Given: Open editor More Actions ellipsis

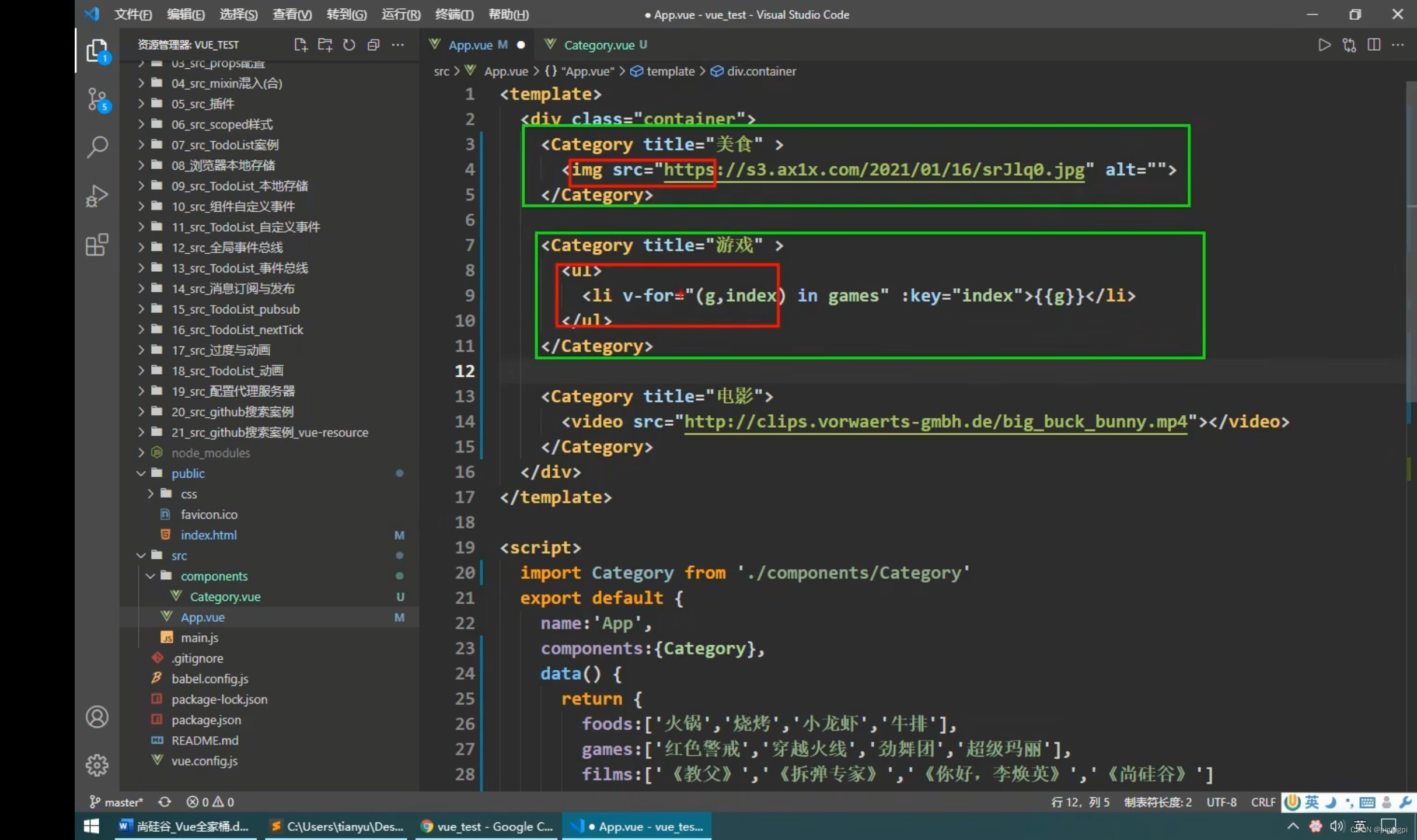Looking at the screenshot, I should 1398,45.
